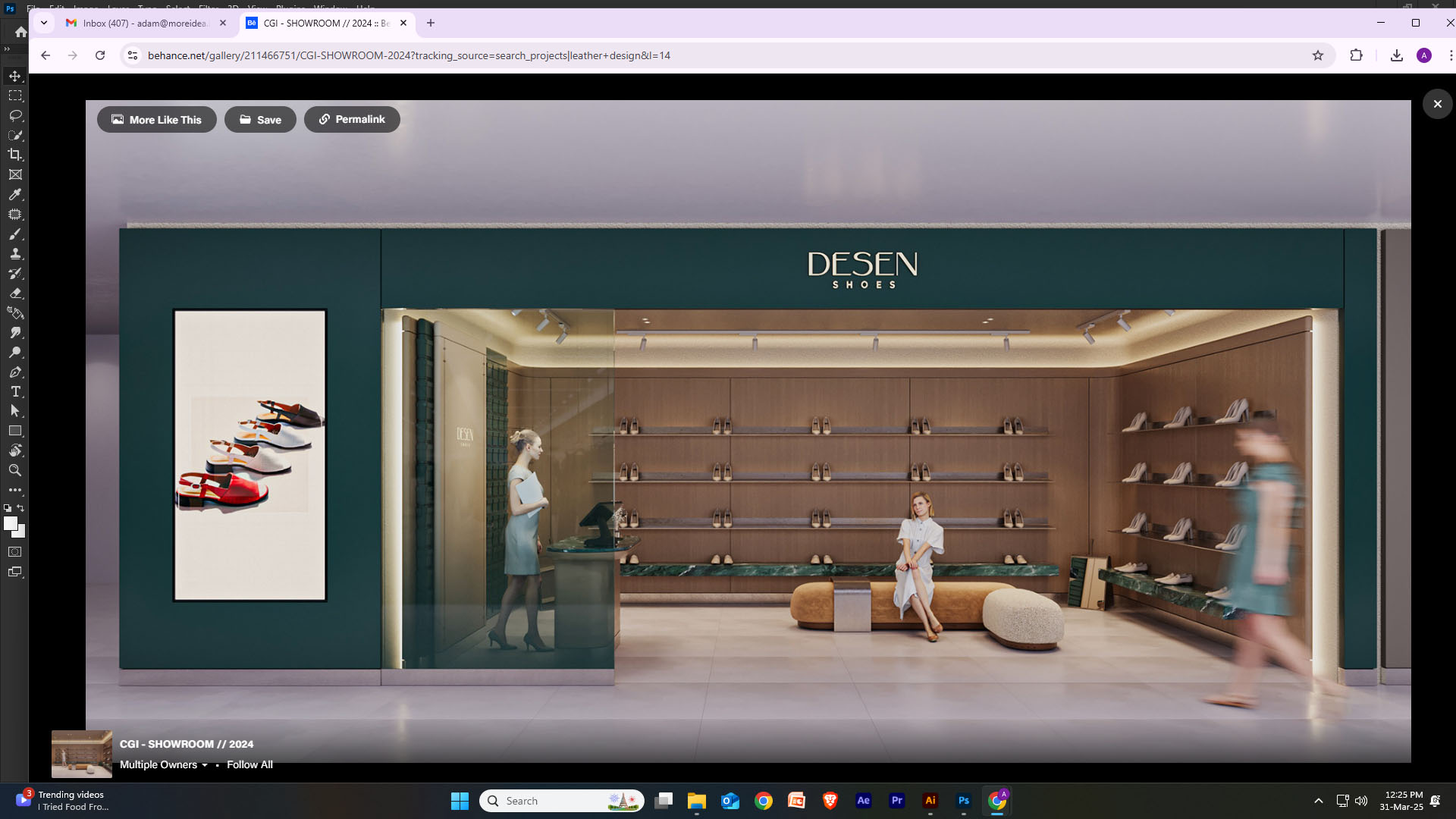Click the CGI Showroom project thumbnail
This screenshot has height=819, width=1456.
[82, 754]
